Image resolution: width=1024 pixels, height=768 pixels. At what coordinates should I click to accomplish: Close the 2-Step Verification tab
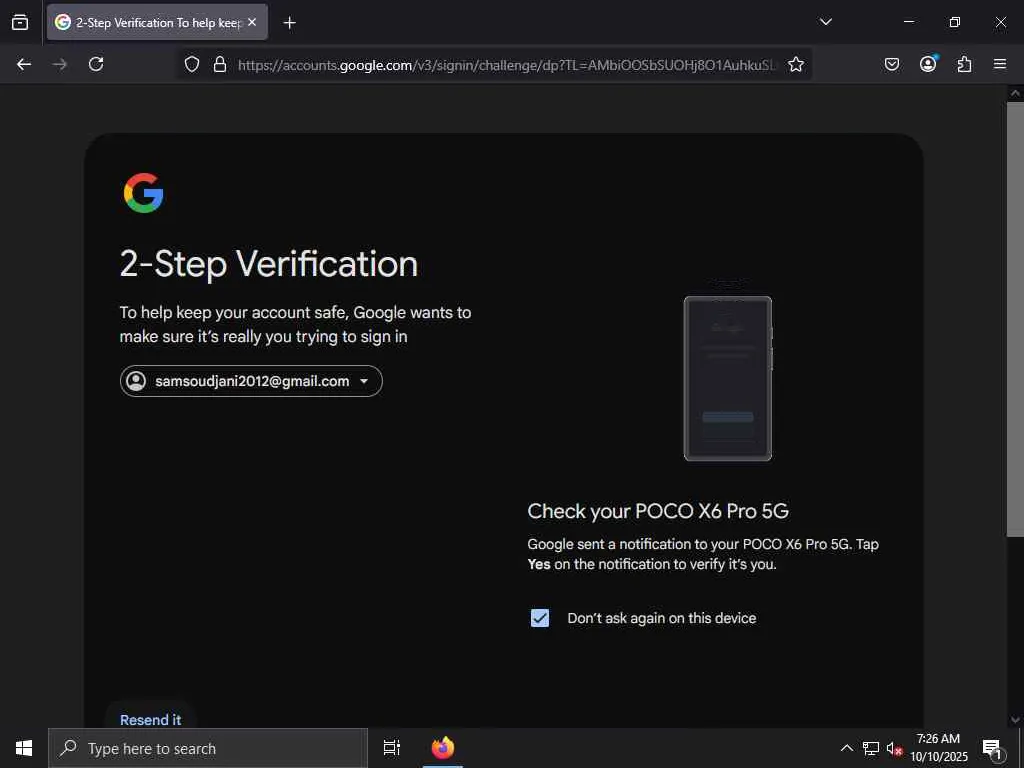point(252,22)
